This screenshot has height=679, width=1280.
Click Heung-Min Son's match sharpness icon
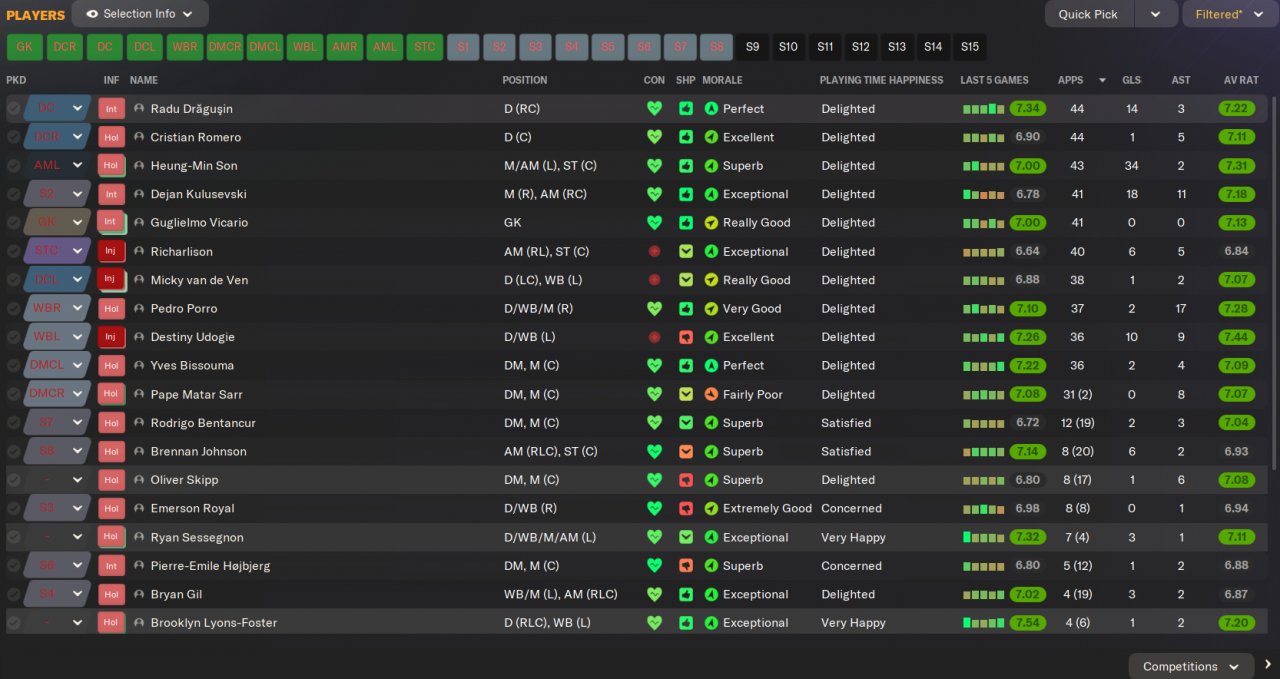(x=686, y=166)
